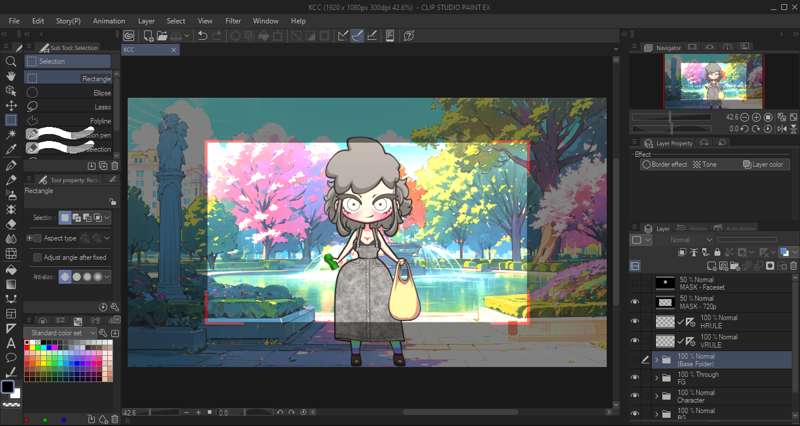Select the Eraser tool
The height and width of the screenshot is (426, 800).
[x=11, y=224]
